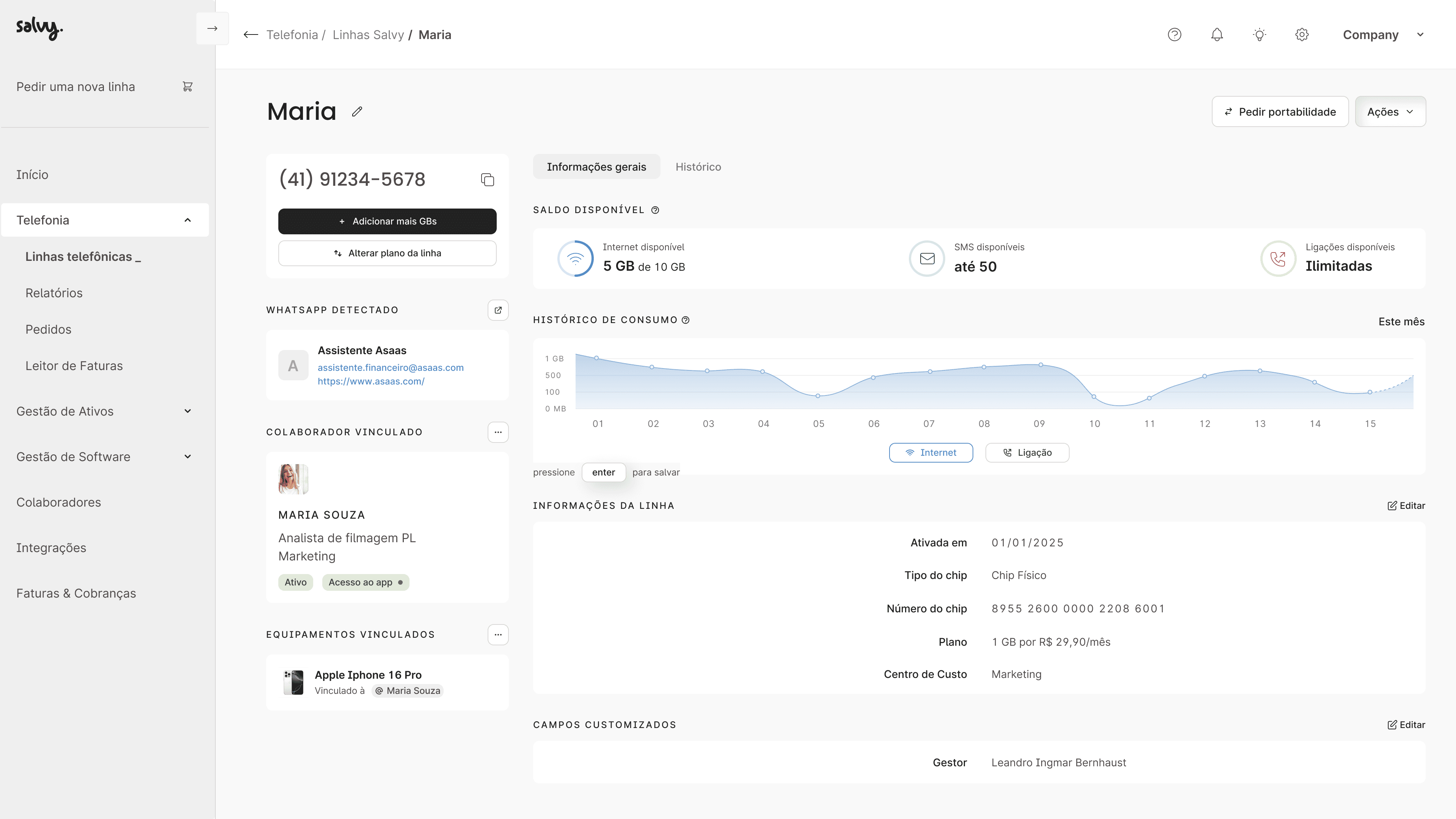Copy the phone number with copy icon
1456x819 pixels.
point(487,180)
